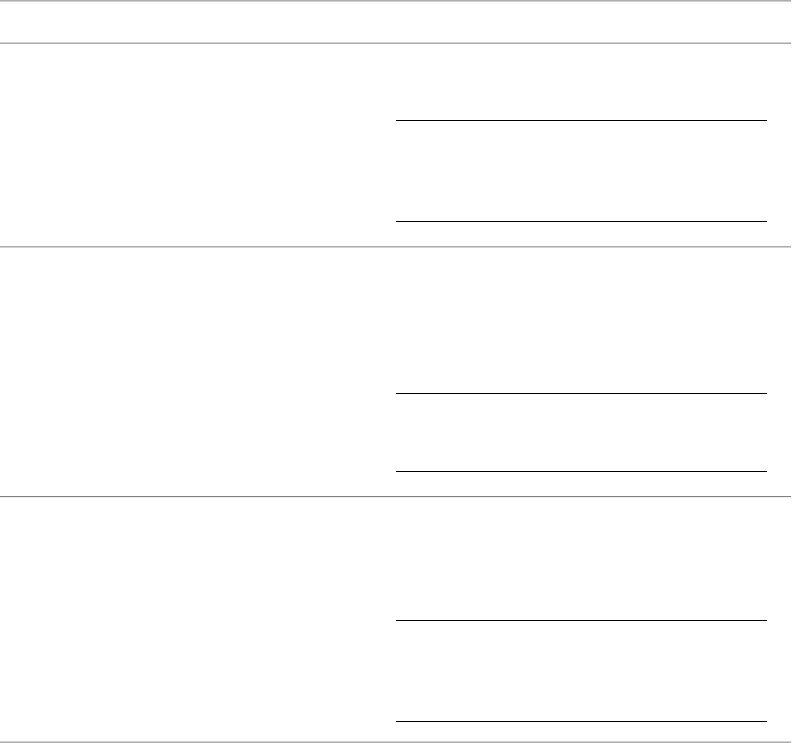Viewport: 792px width, 743px height.
Task: Click space between the second section's two underlines
Action: point(581,432)
